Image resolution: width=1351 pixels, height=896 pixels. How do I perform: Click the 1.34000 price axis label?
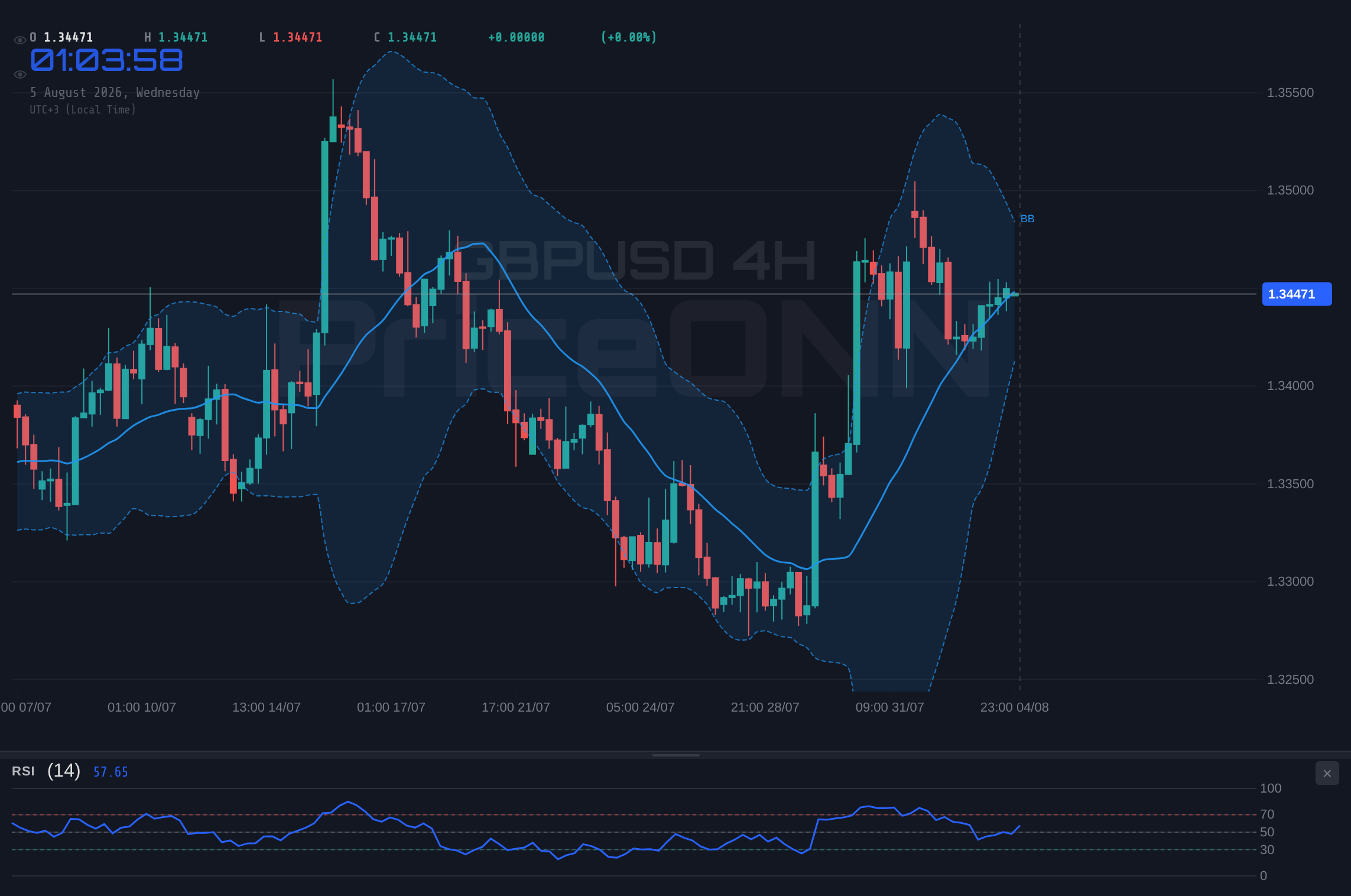1290,386
